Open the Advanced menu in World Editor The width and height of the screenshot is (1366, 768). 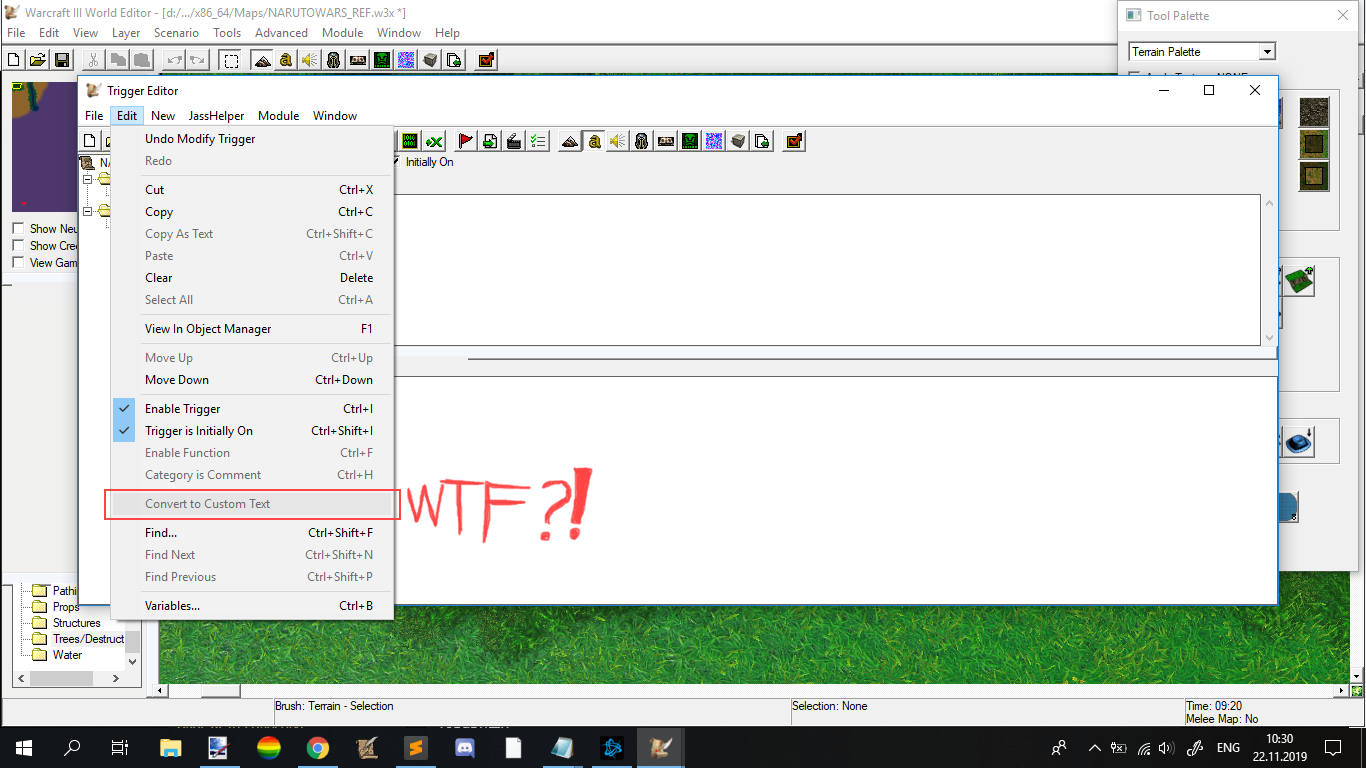click(281, 33)
